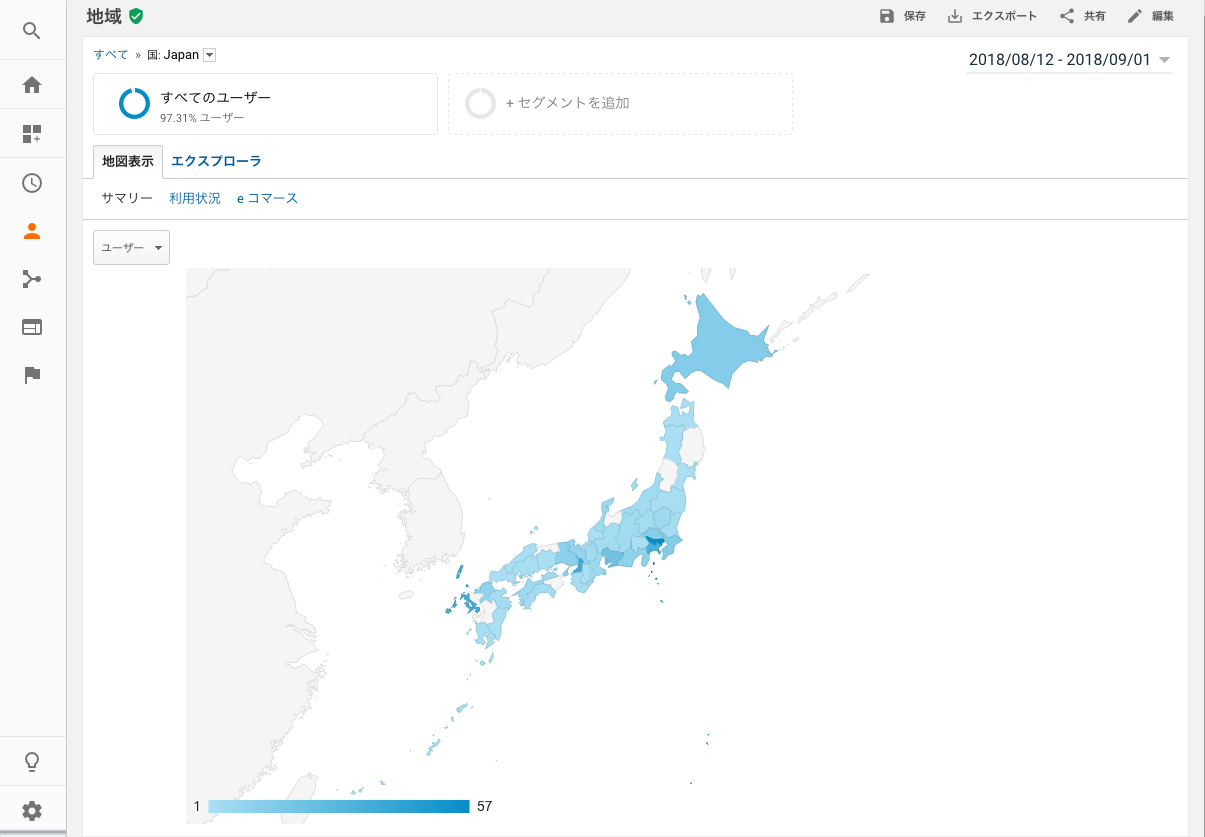Viewport: 1205px width, 837px height.
Task: Open the Home icon in sidebar
Action: coord(32,85)
